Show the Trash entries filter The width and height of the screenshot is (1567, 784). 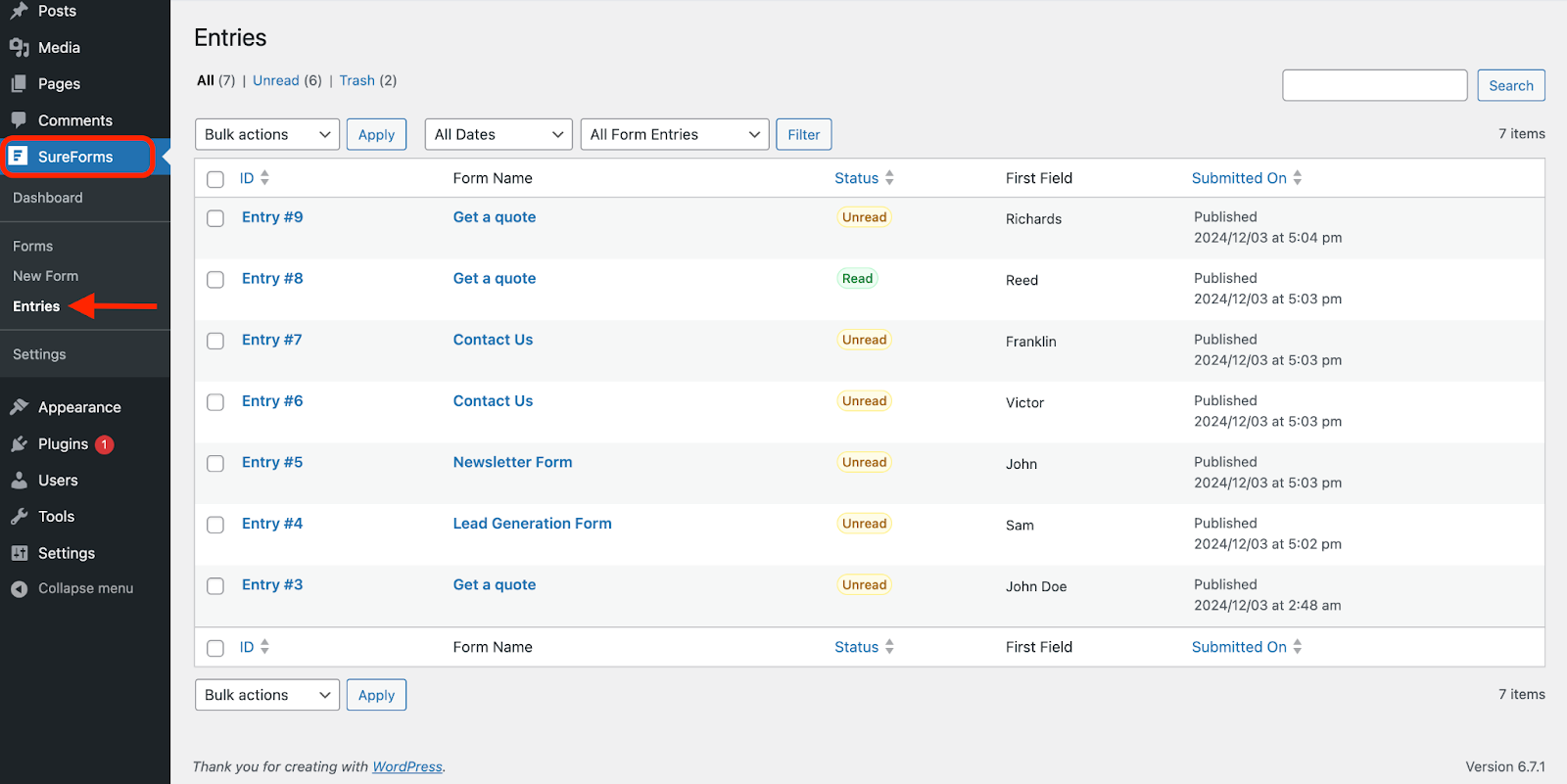tap(357, 80)
